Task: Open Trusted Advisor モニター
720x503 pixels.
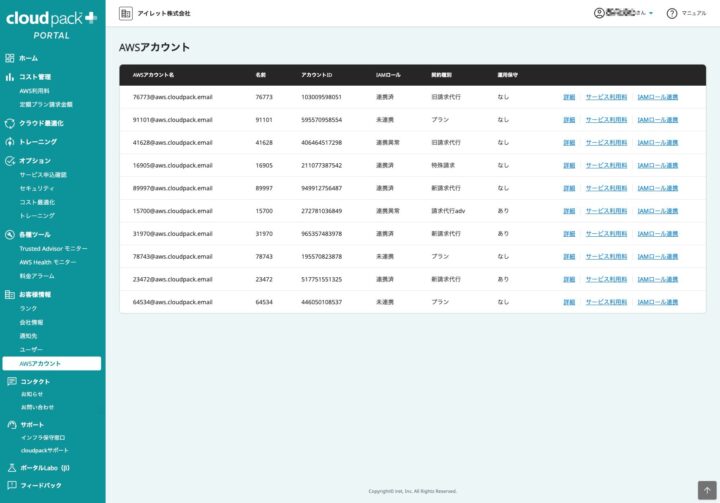Action: [x=53, y=249]
